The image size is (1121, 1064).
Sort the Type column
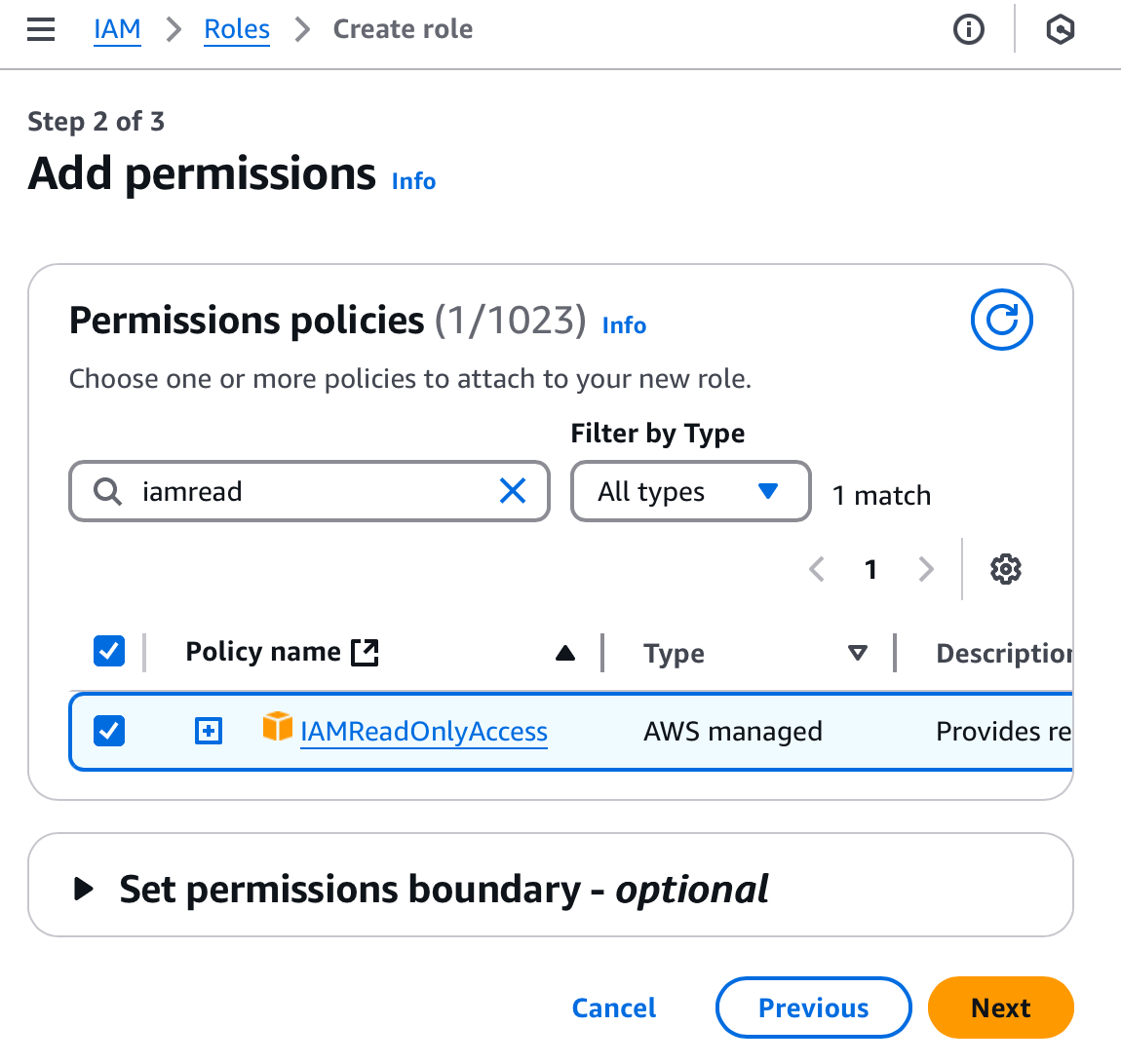pyautogui.click(x=857, y=653)
